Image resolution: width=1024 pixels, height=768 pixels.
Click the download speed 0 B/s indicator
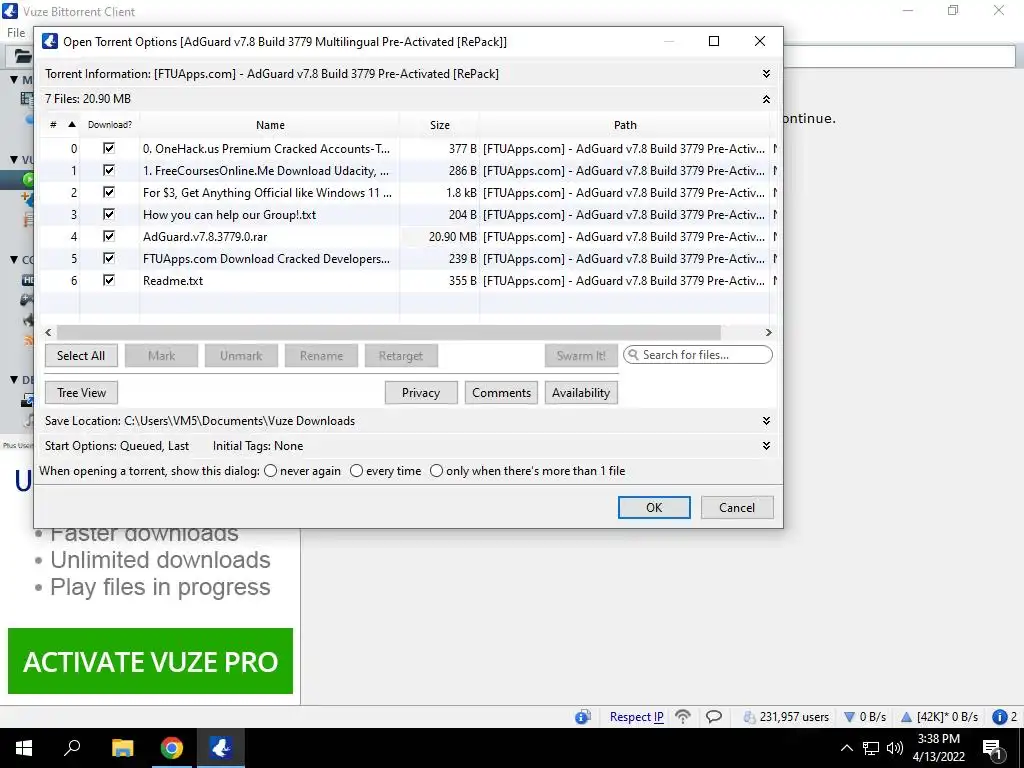click(x=865, y=717)
